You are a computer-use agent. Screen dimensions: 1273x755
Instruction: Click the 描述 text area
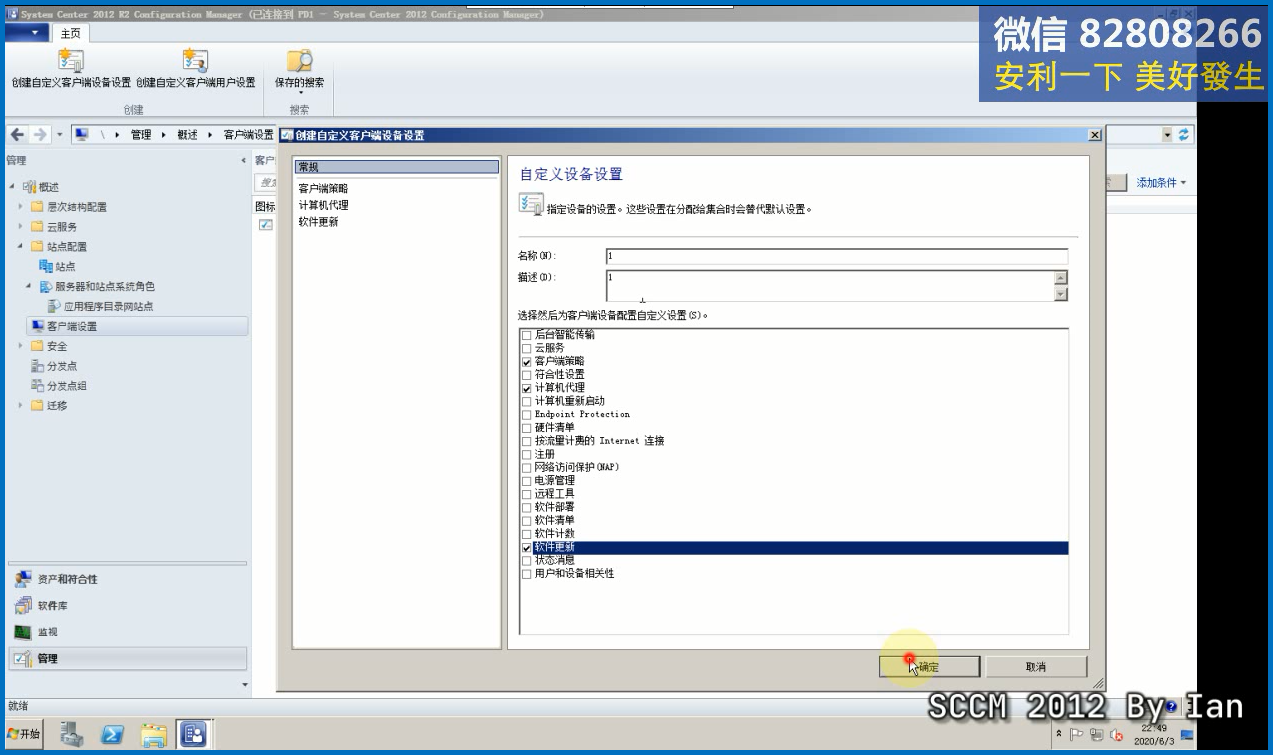pos(829,285)
